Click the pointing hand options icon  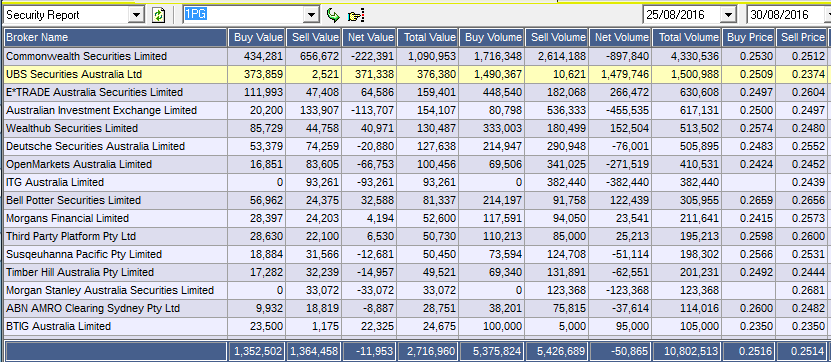tap(356, 15)
